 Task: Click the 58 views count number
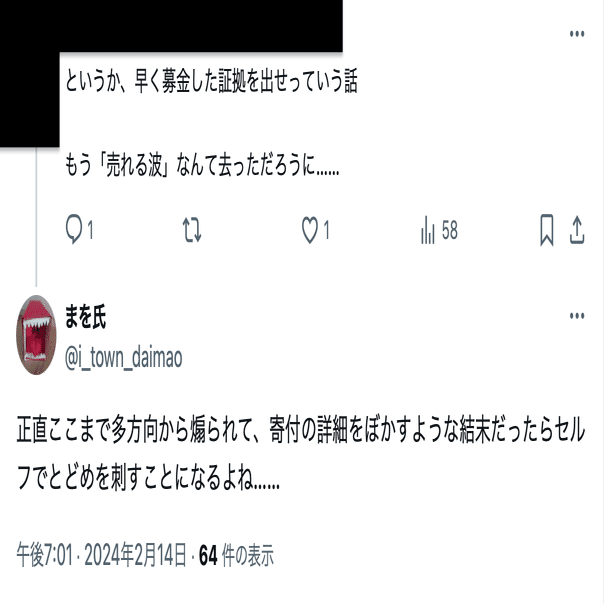450,230
